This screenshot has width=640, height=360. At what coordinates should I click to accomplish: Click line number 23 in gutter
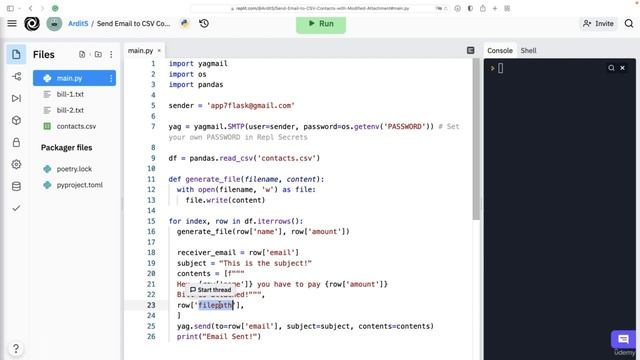(151, 305)
